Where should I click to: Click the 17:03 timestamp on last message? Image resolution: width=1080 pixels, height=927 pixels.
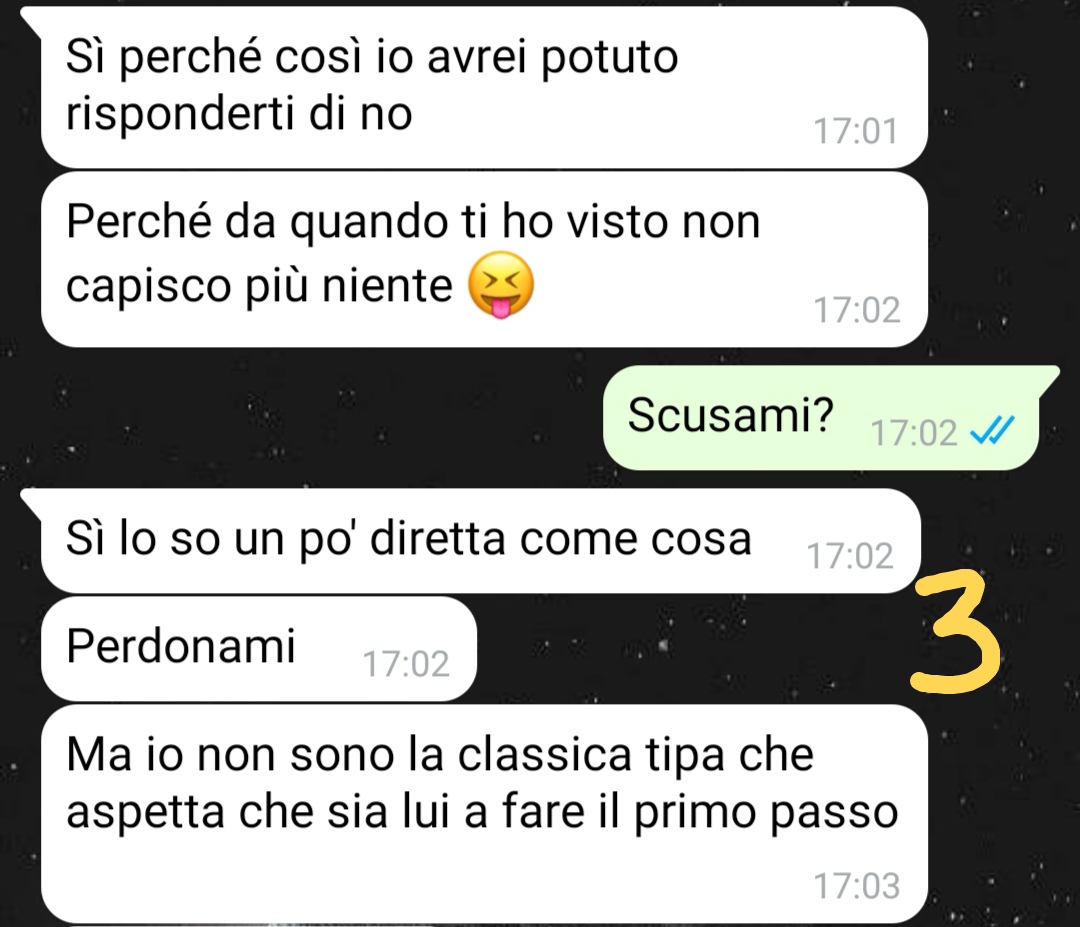(857, 886)
